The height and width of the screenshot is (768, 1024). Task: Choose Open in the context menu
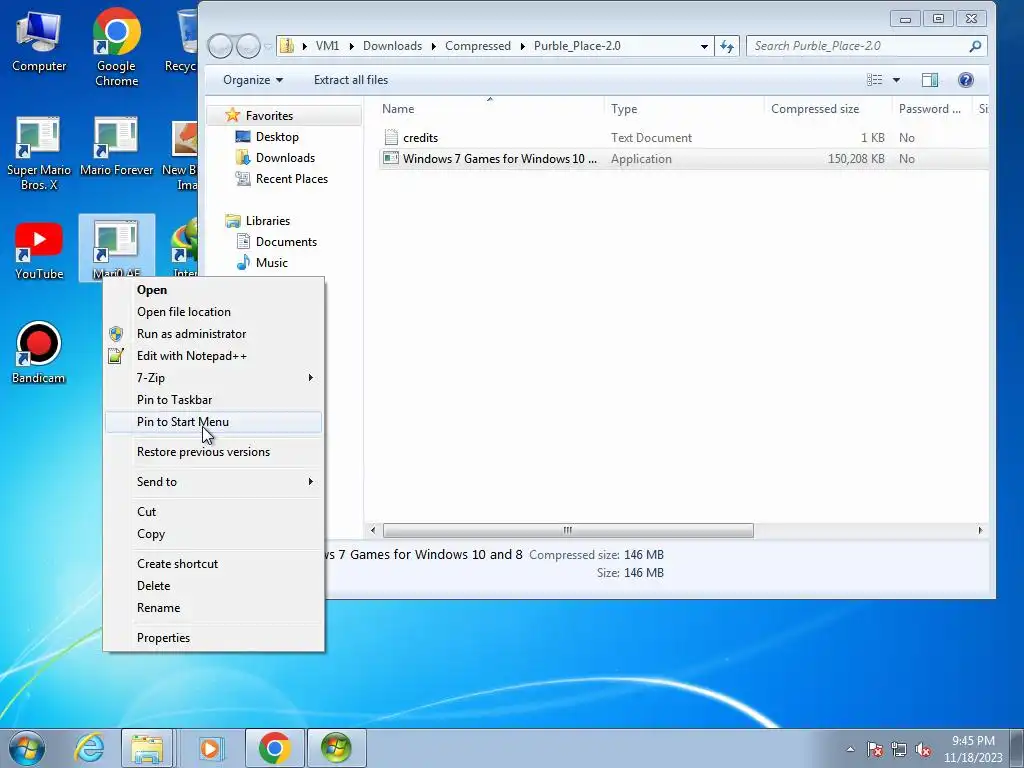(214, 290)
